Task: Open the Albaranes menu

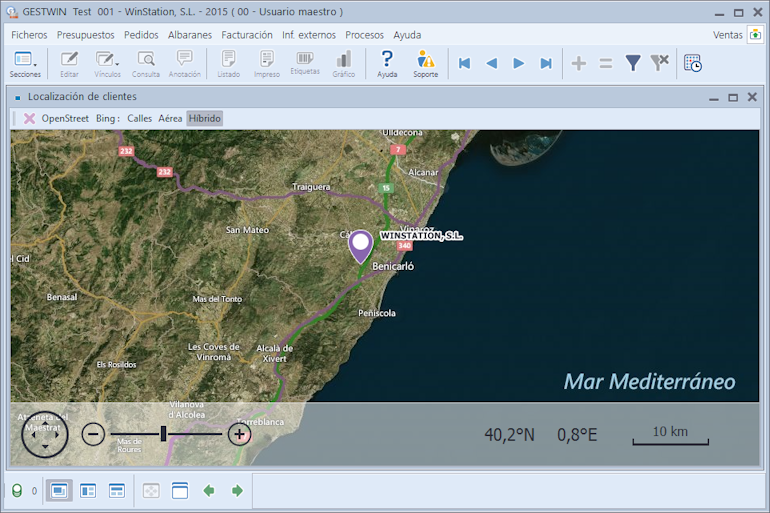Action: [190, 35]
